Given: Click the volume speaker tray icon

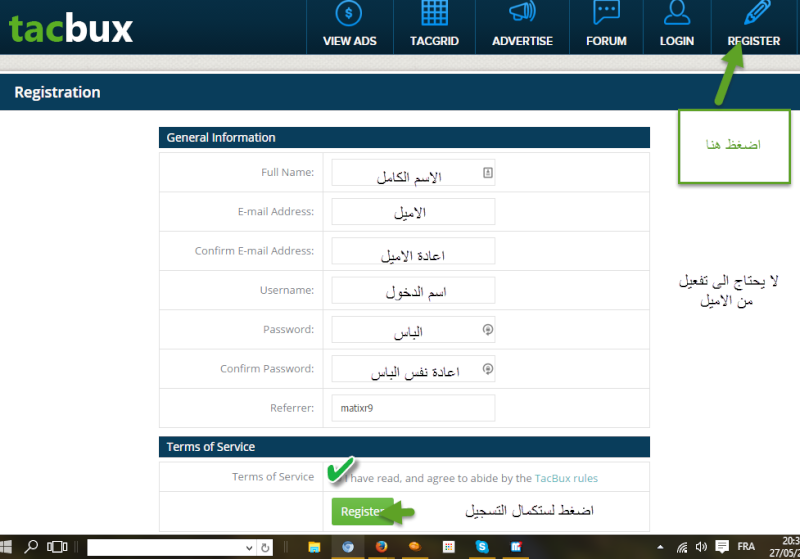Looking at the screenshot, I should click(702, 547).
